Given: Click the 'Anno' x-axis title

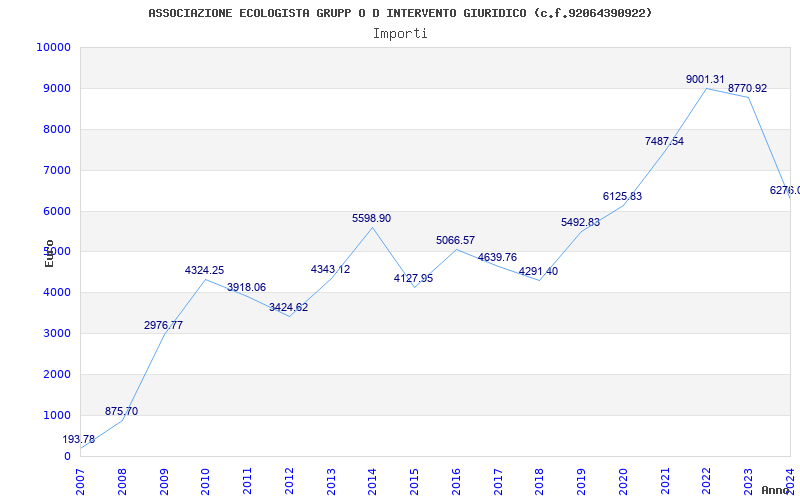Looking at the screenshot, I should tap(776, 490).
